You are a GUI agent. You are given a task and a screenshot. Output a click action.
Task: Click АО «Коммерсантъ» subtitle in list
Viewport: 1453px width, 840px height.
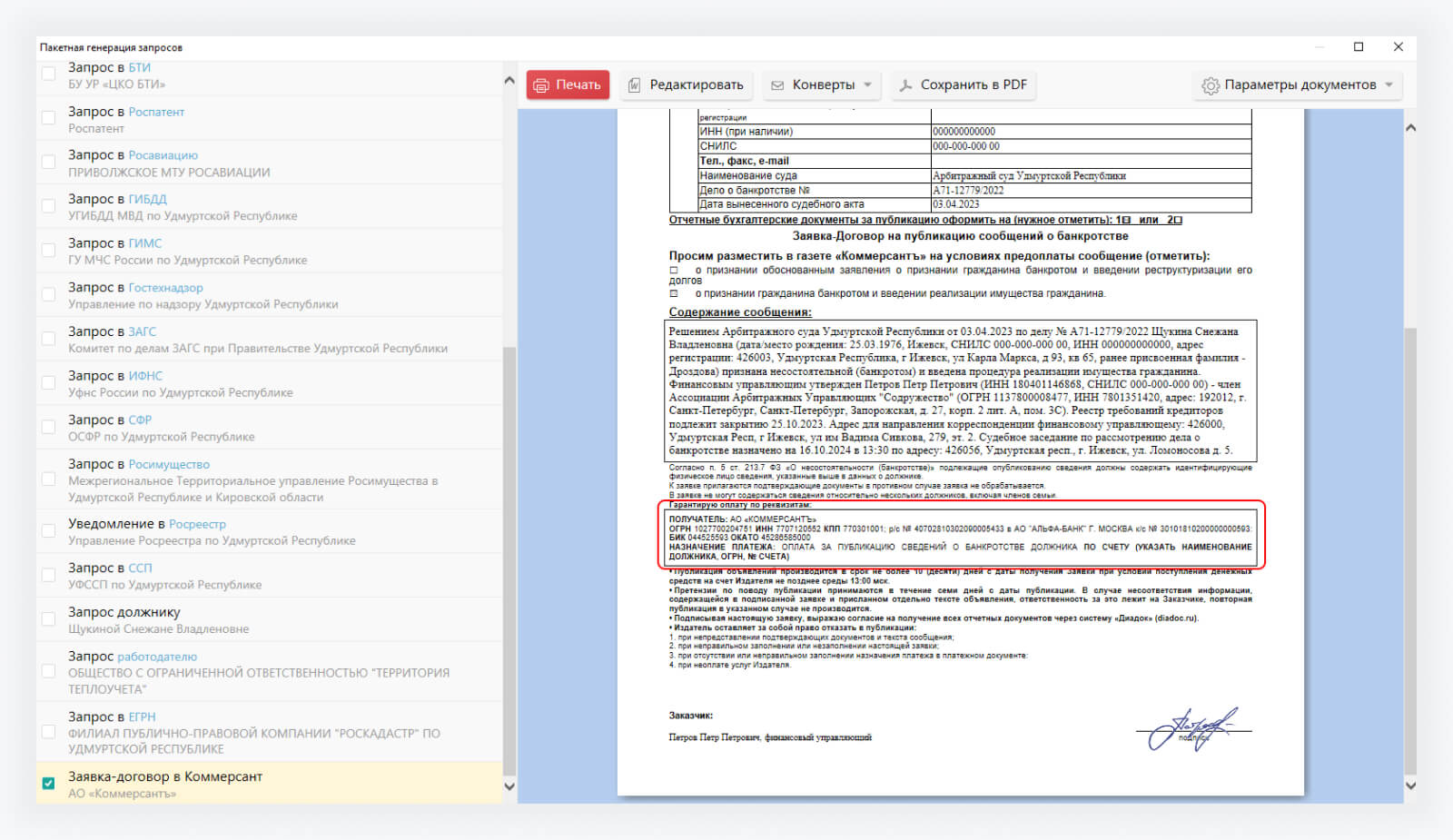122,794
